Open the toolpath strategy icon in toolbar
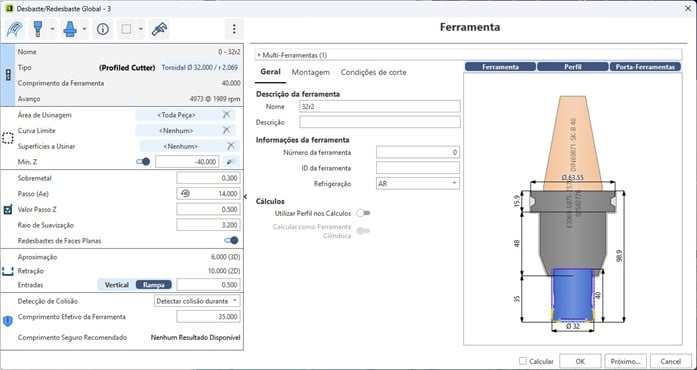Screen dimensions: 697x370 click(15, 29)
